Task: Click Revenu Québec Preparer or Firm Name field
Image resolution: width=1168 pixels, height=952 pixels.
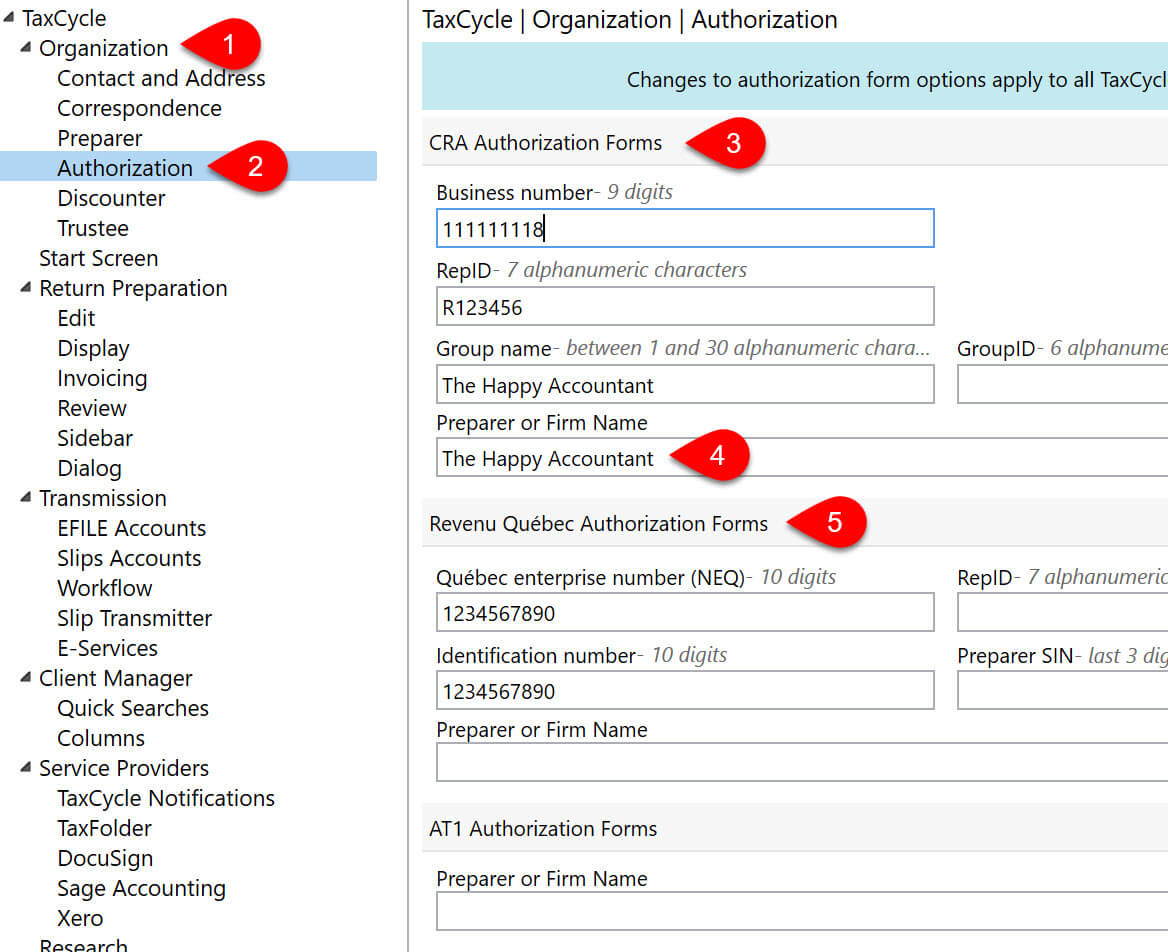Action: point(802,762)
